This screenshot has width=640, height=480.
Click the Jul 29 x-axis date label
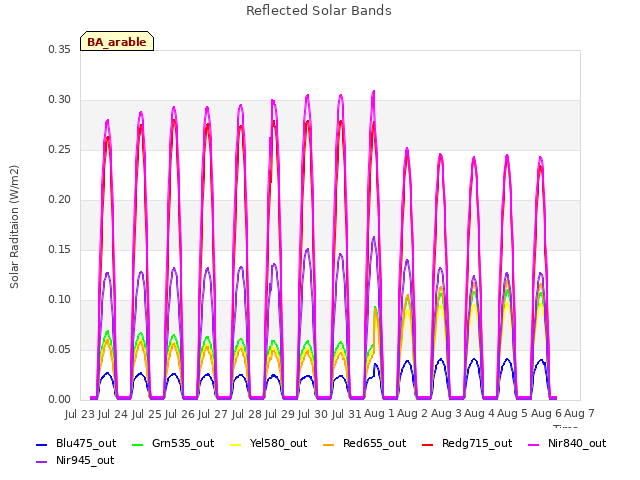point(280,414)
